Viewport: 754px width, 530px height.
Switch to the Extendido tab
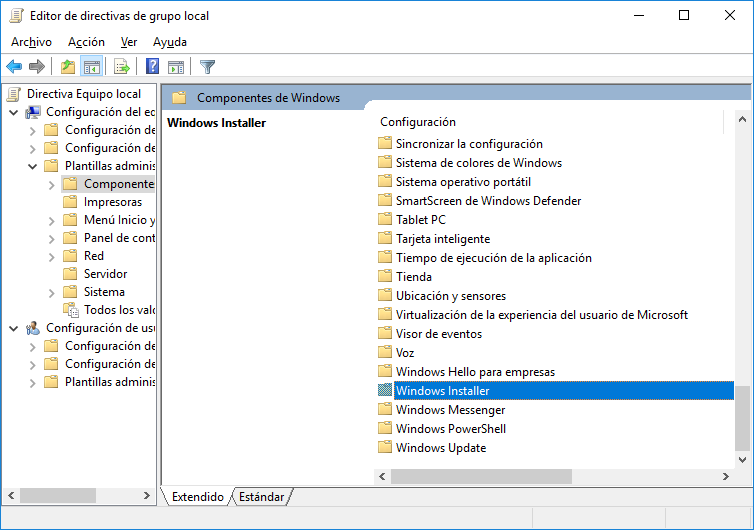(x=198, y=497)
